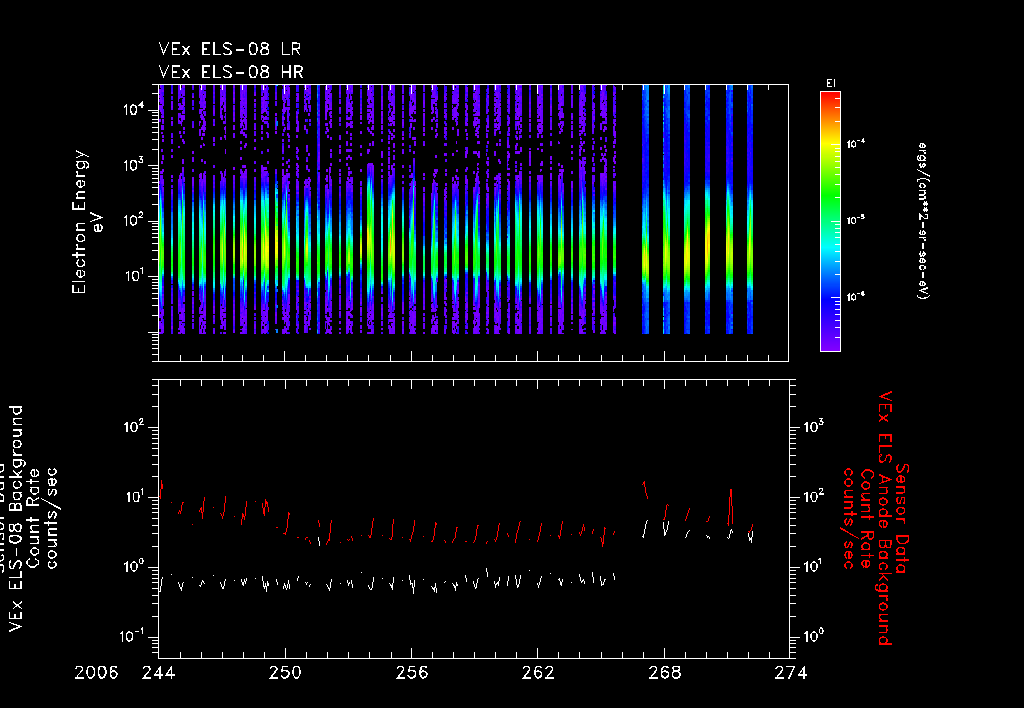The height and width of the screenshot is (708, 1024).
Task: Click the 'El' label above the color bar
Action: point(831,84)
